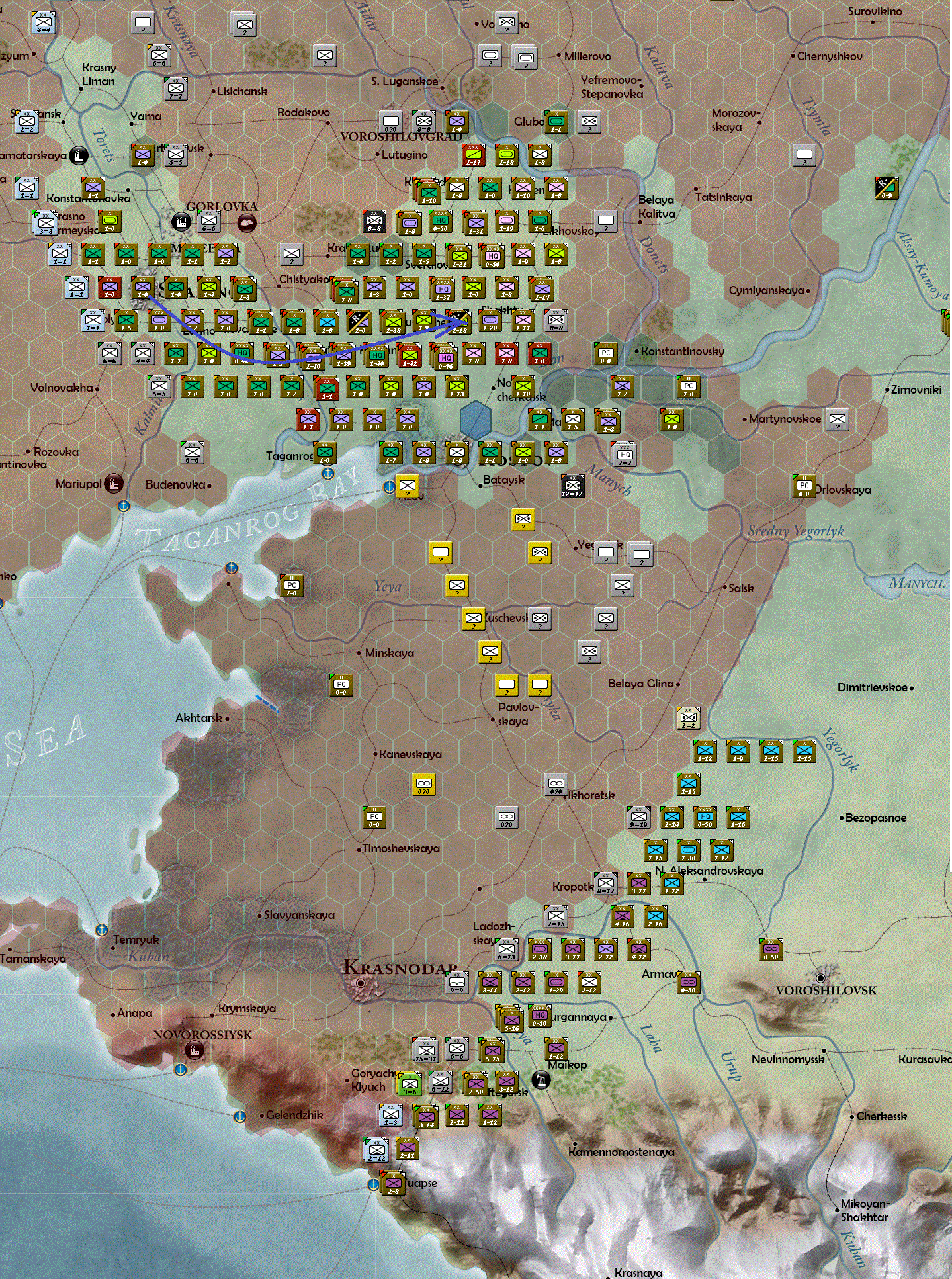Click the 2=2 counter below Belaya Glina
This screenshot has width=952, height=1279.
pos(688,718)
